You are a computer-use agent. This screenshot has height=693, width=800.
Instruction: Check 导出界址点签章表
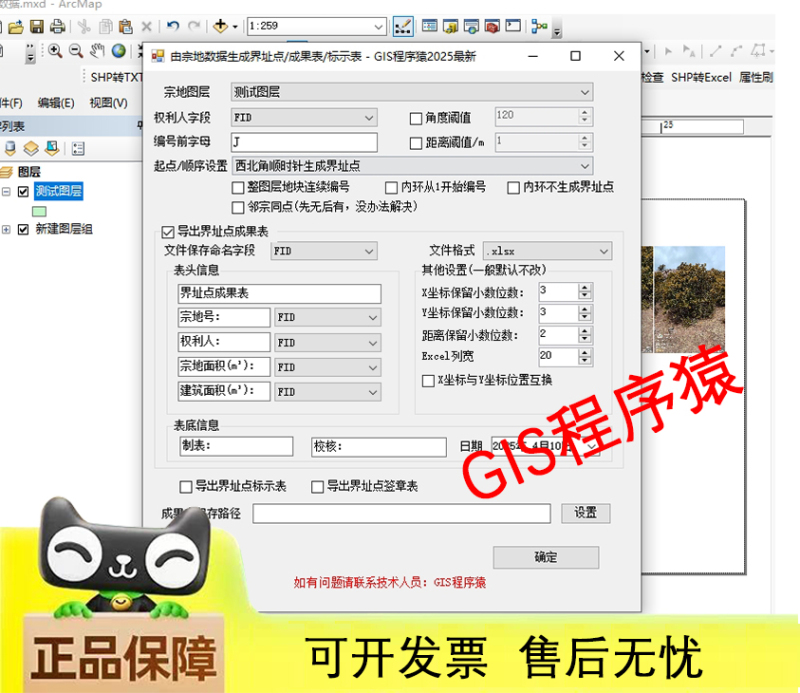click(317, 487)
